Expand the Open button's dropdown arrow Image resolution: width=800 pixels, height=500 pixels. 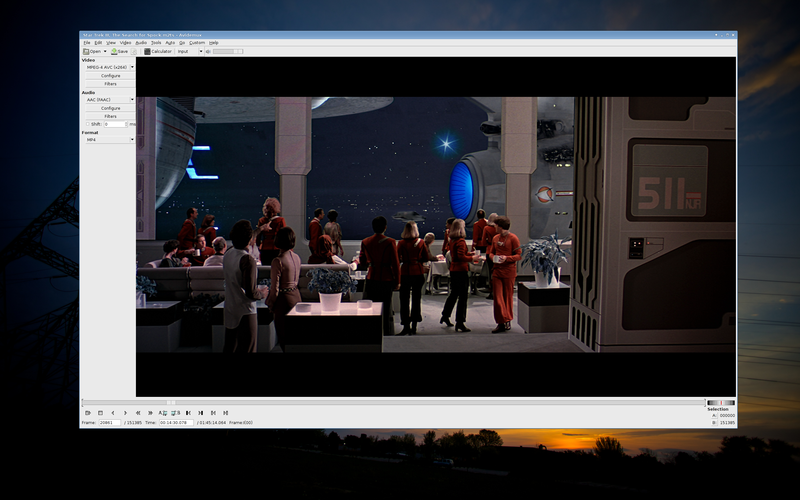105,52
